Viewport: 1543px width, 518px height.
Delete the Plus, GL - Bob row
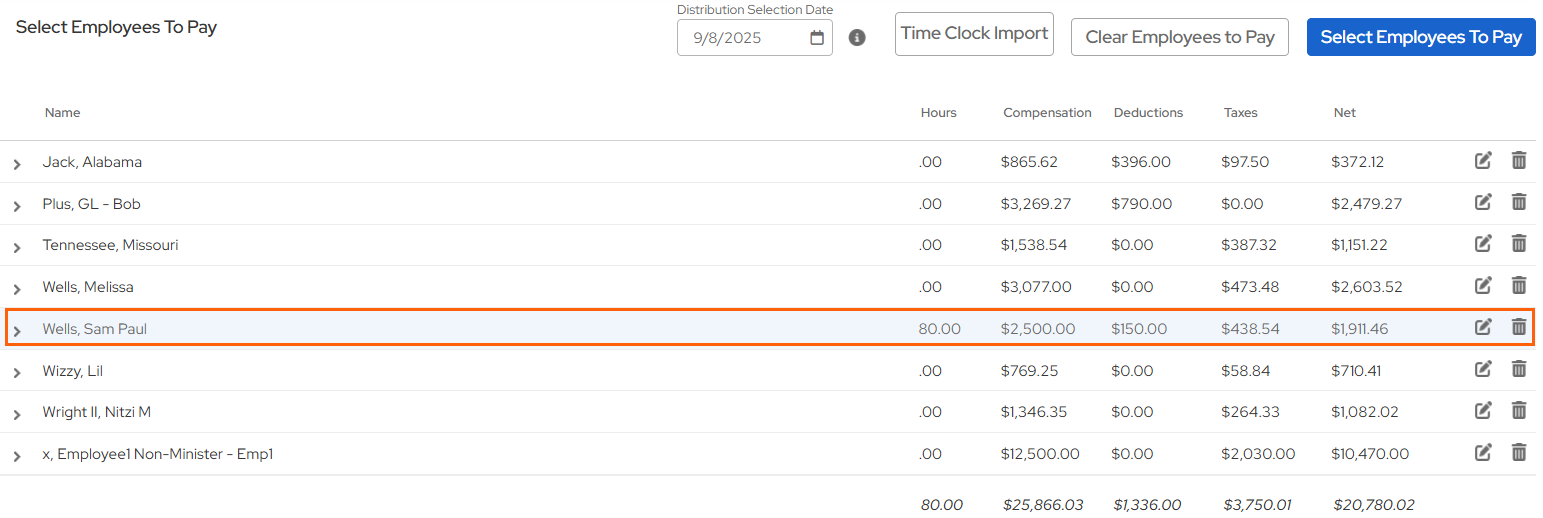[x=1518, y=202]
